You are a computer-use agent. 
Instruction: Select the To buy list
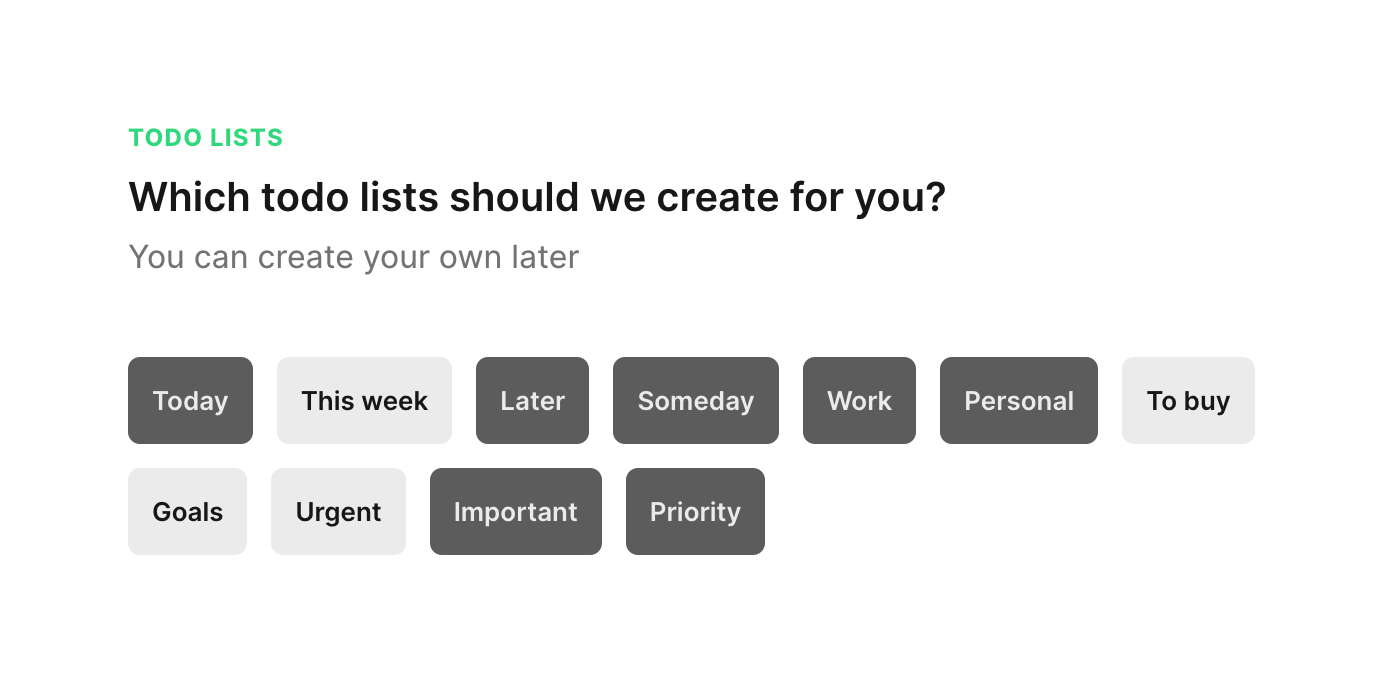(1188, 400)
